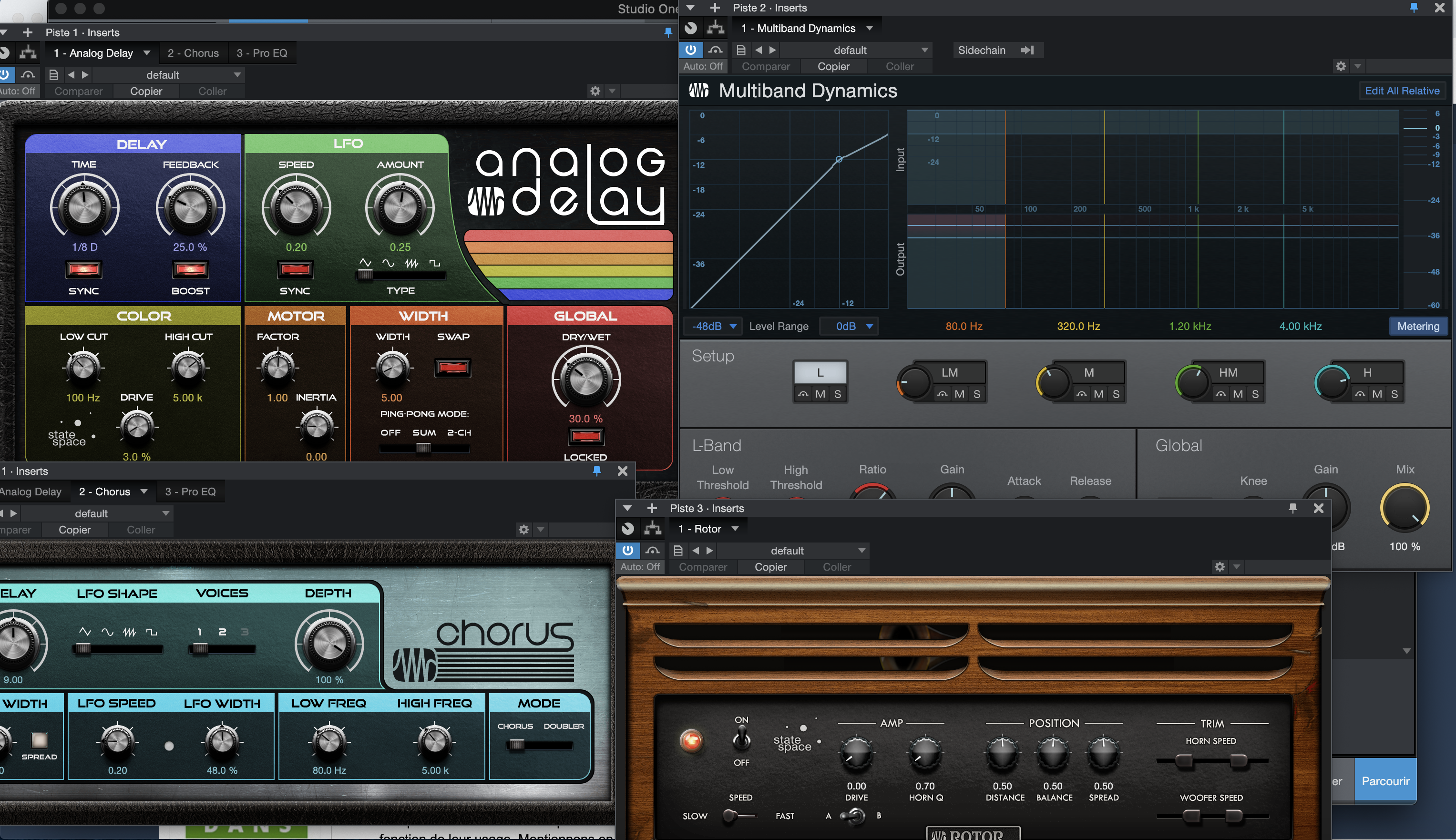Bypass the M band
The height and width of the screenshot is (840, 1456).
click(1081, 394)
